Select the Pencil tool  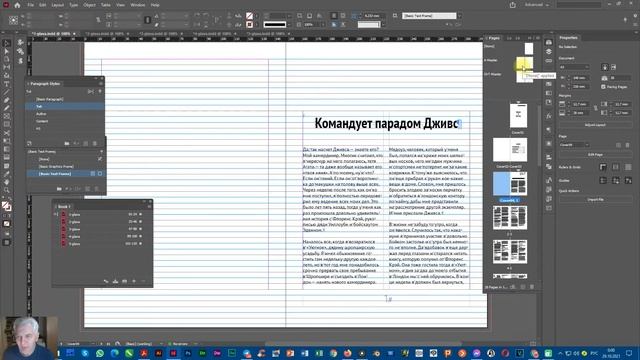coord(7,108)
